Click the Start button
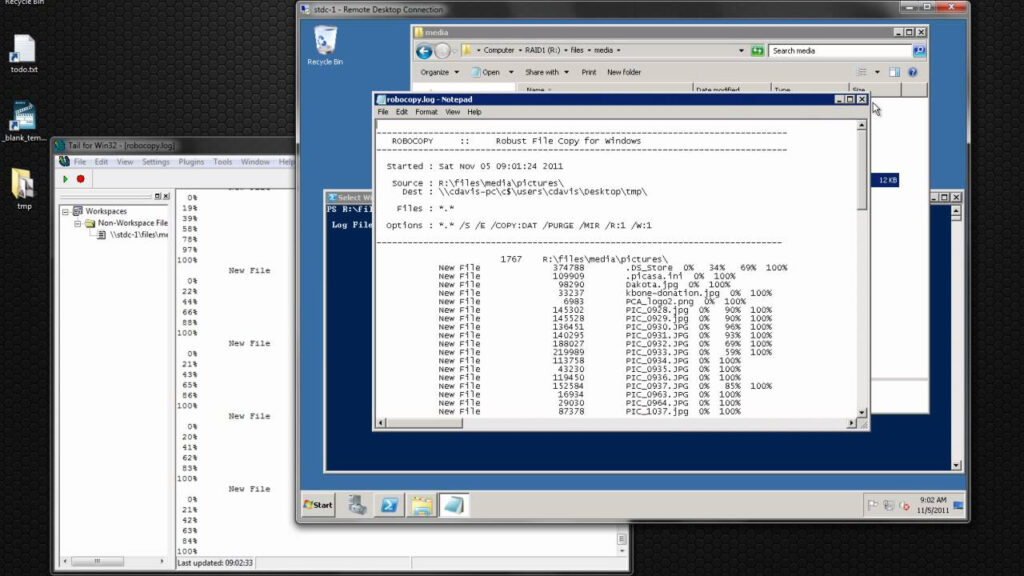This screenshot has width=1024, height=576. click(x=318, y=505)
